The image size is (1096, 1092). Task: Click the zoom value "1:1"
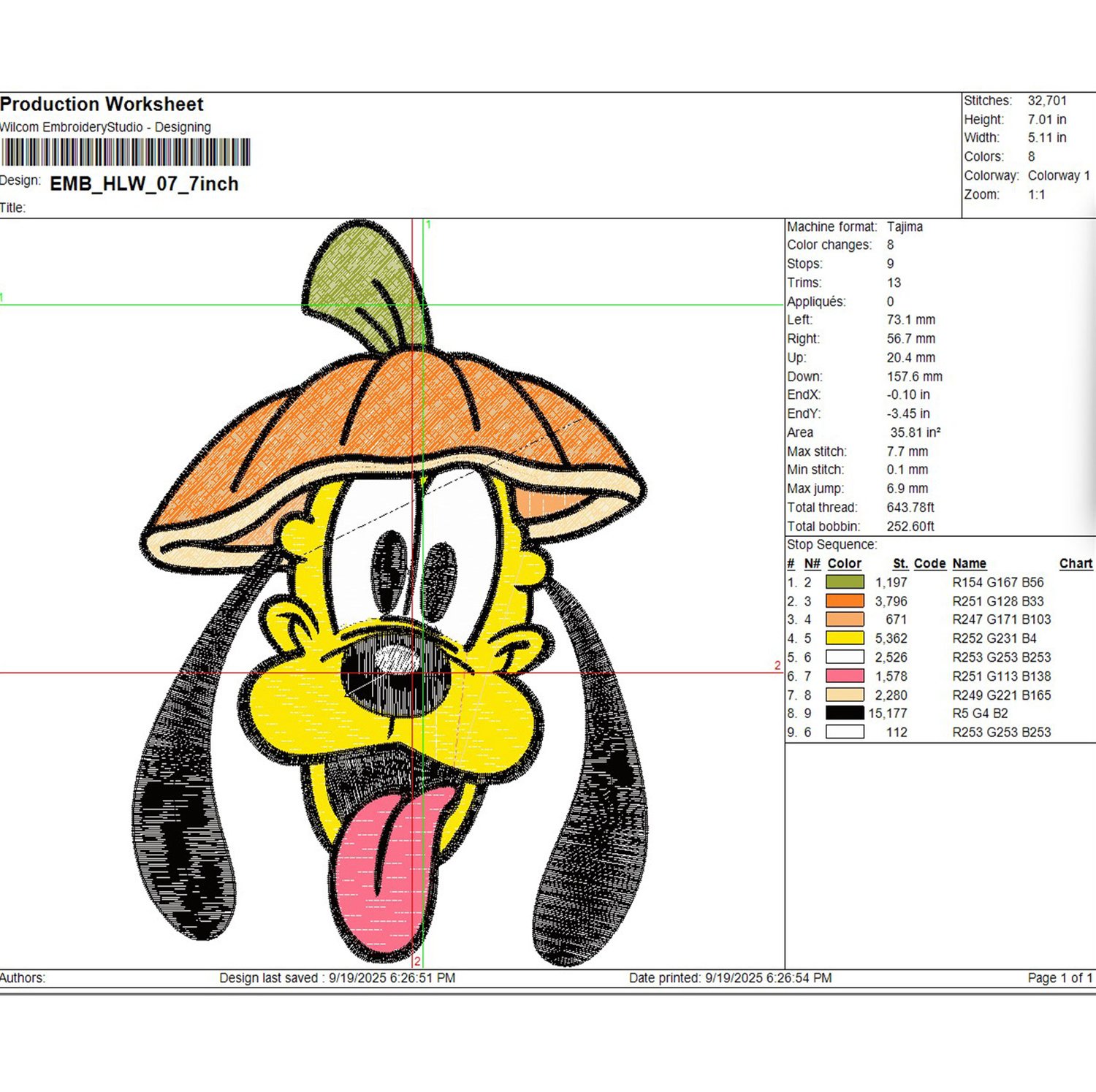click(x=1036, y=195)
